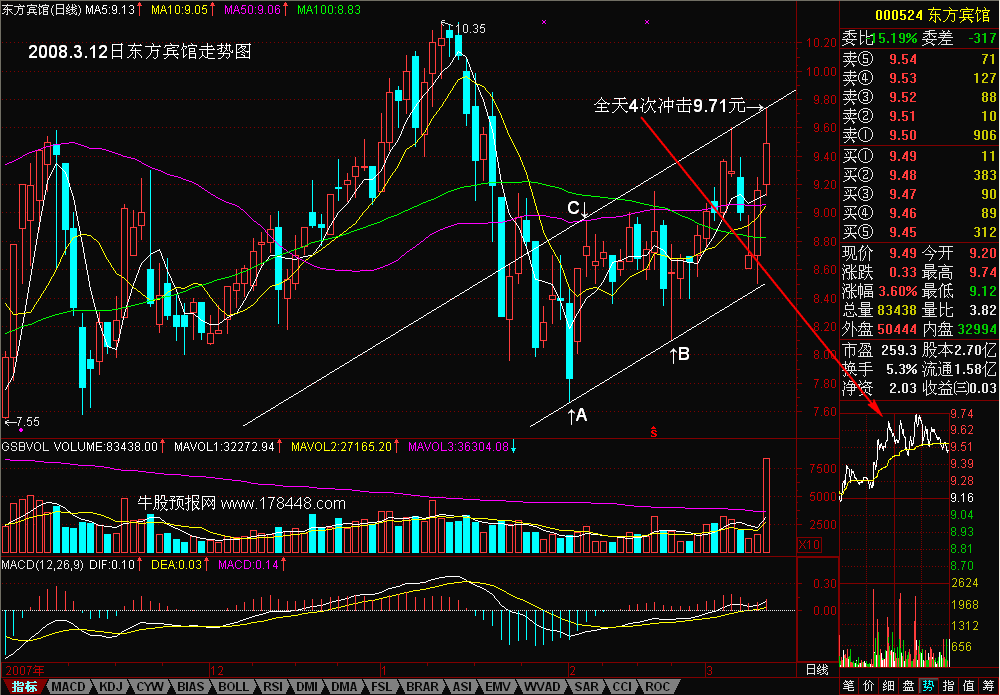This screenshot has height=695, width=1000.
Task: Select the 卖② 9.51 ask row
Action: pyautogui.click(x=919, y=116)
